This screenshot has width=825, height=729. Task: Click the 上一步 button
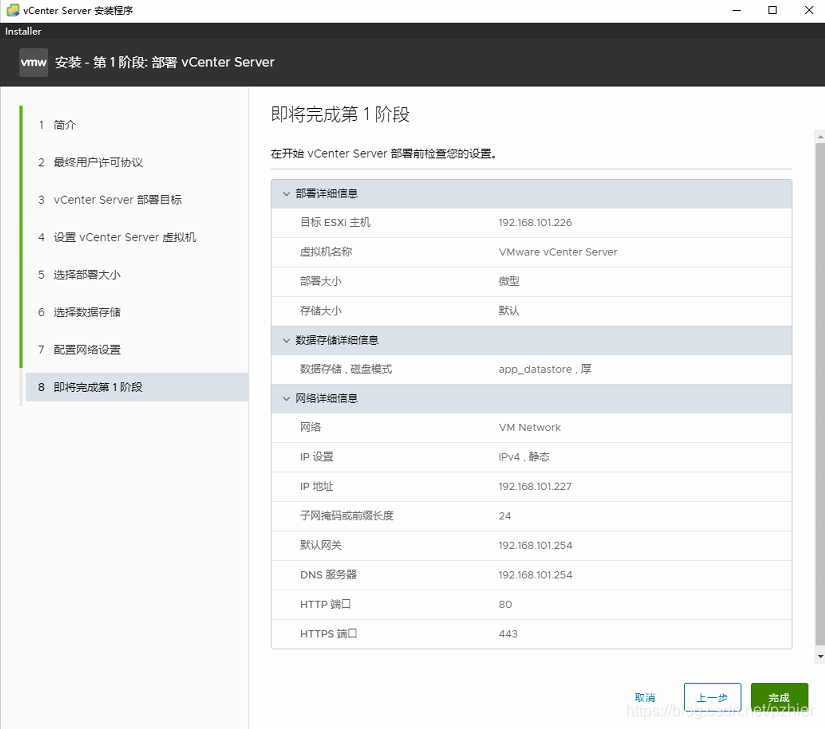712,697
